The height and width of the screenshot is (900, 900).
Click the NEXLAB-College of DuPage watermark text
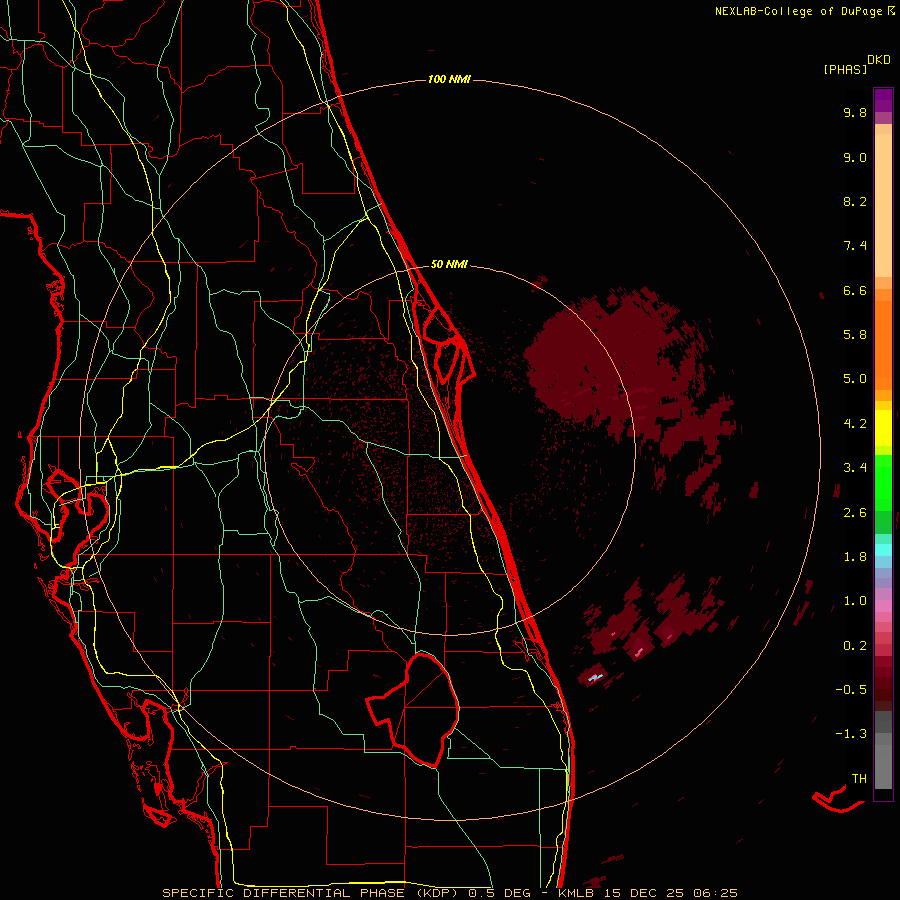pos(798,11)
